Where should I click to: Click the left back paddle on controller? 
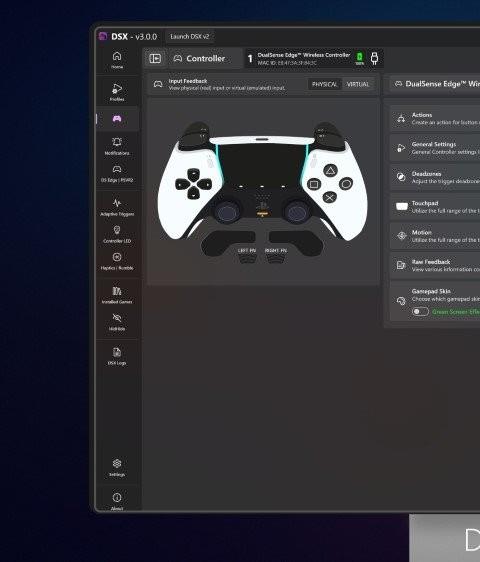pyautogui.click(x=228, y=243)
